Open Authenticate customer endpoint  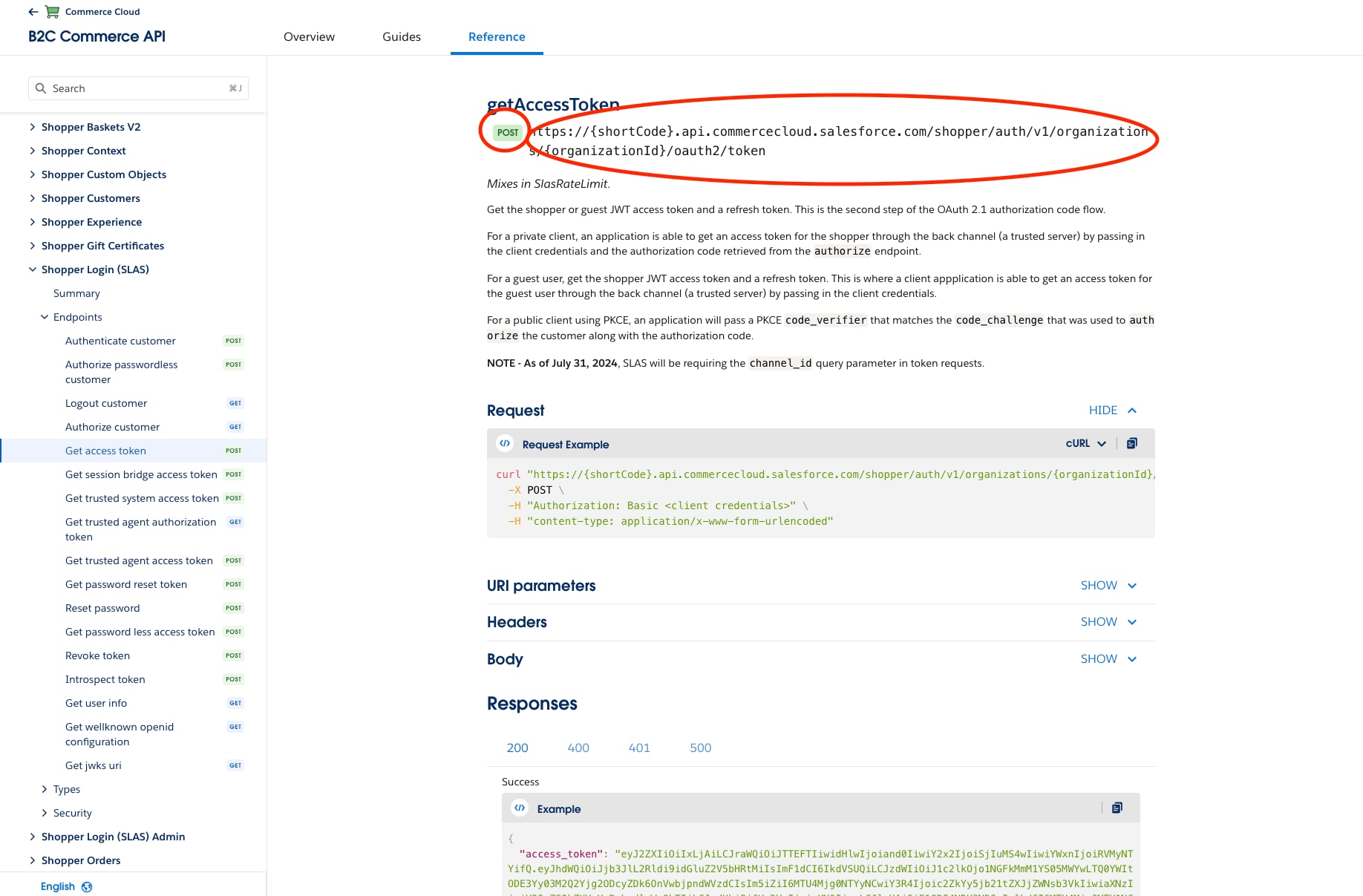pos(120,341)
